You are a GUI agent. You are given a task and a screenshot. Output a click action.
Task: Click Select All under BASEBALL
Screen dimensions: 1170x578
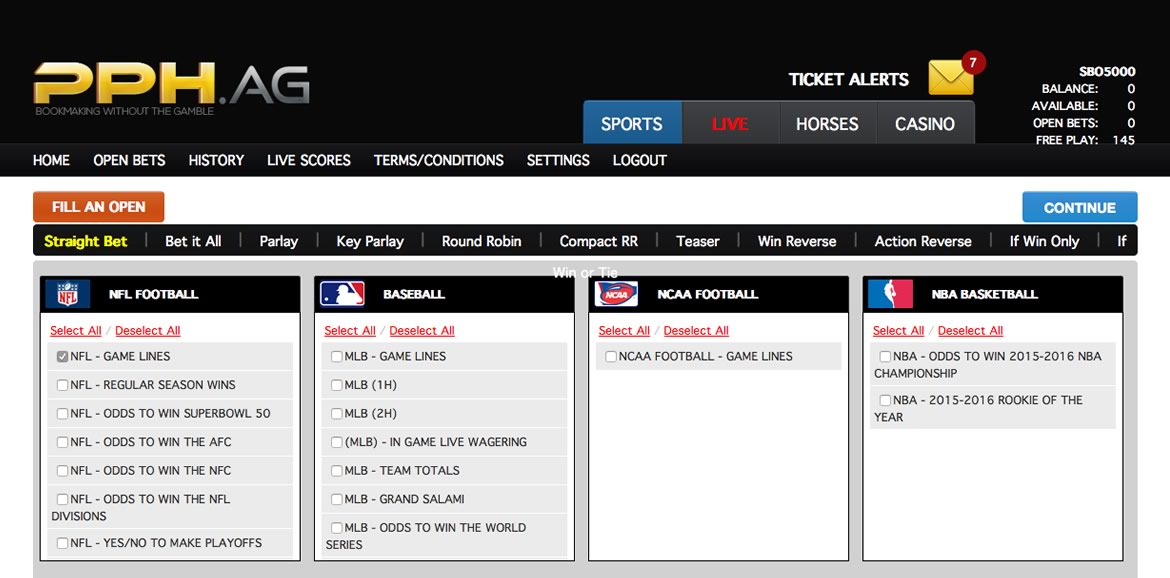(350, 330)
